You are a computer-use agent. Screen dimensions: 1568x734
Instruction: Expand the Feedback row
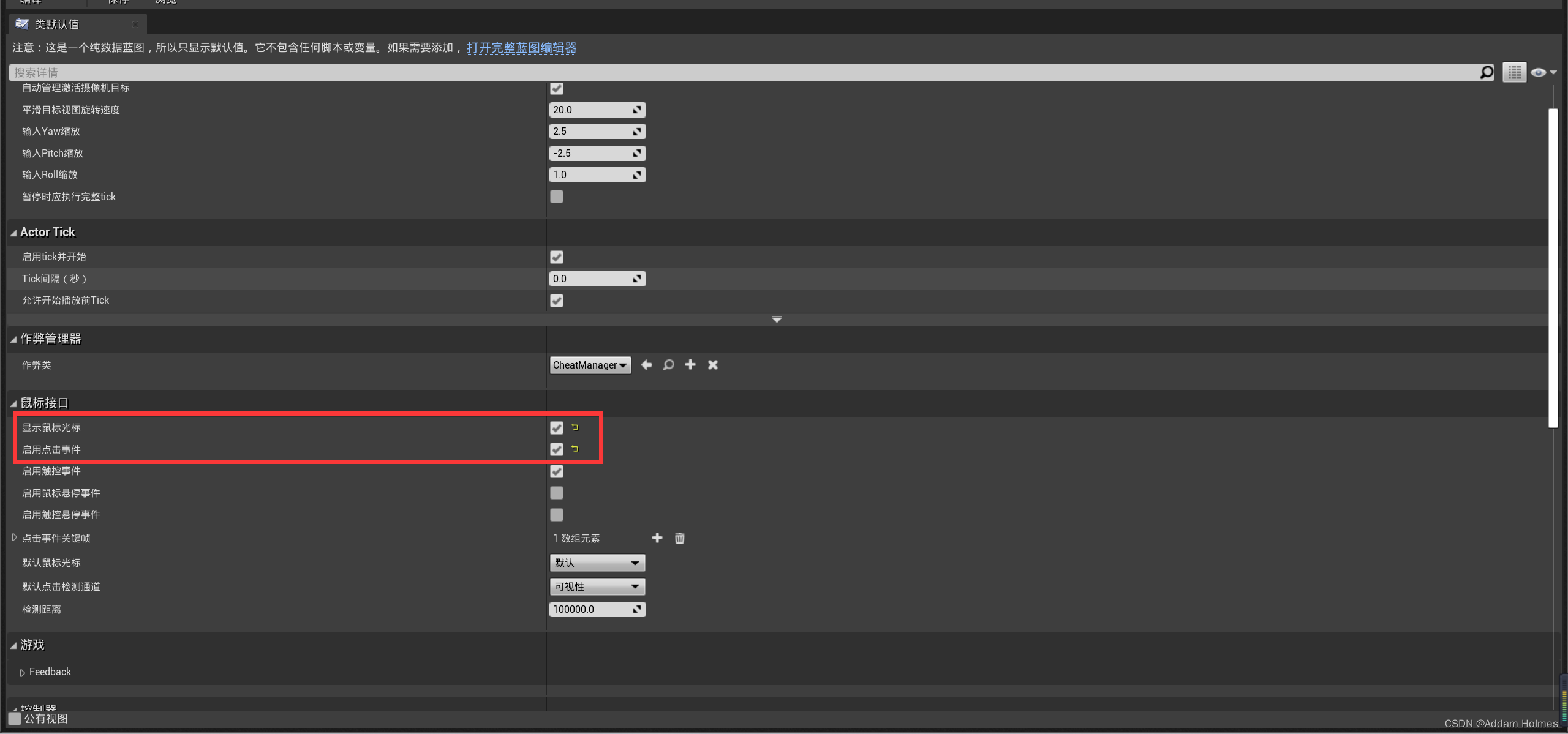coord(23,673)
